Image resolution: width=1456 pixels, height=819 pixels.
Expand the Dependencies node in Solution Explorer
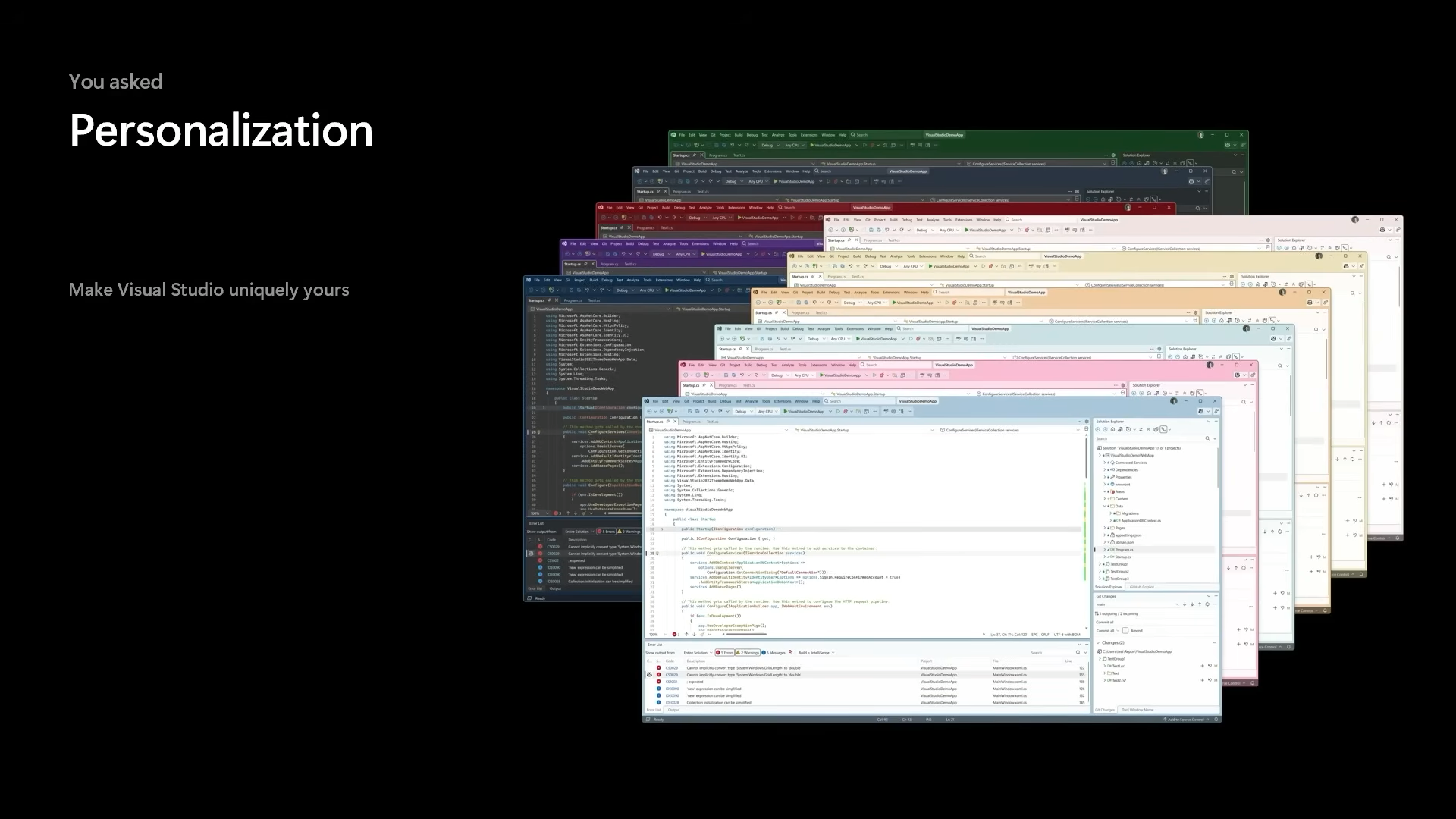coord(1105,469)
